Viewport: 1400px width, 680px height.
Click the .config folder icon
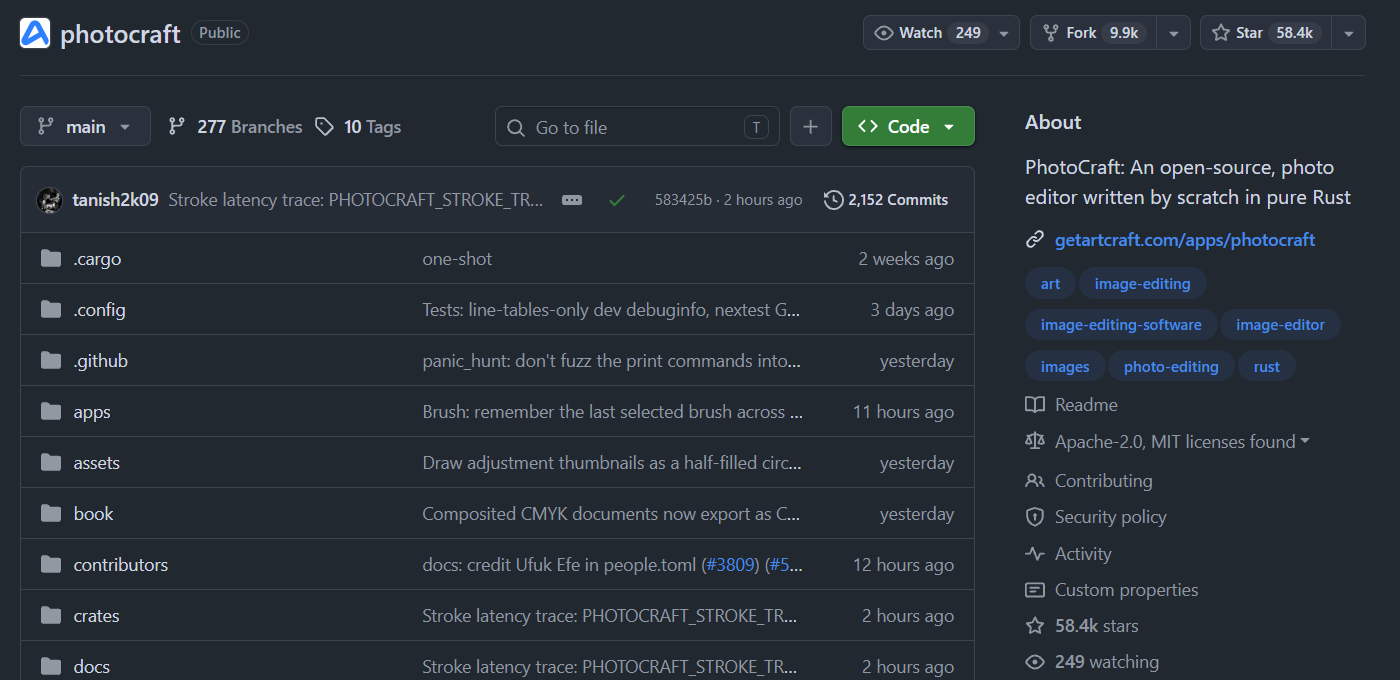tap(51, 310)
